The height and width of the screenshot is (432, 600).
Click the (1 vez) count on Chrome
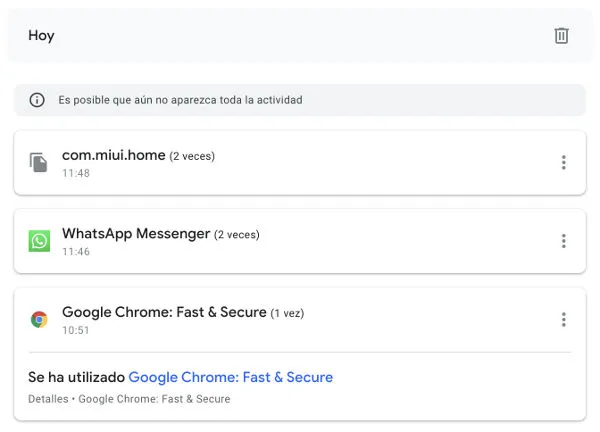coord(287,313)
